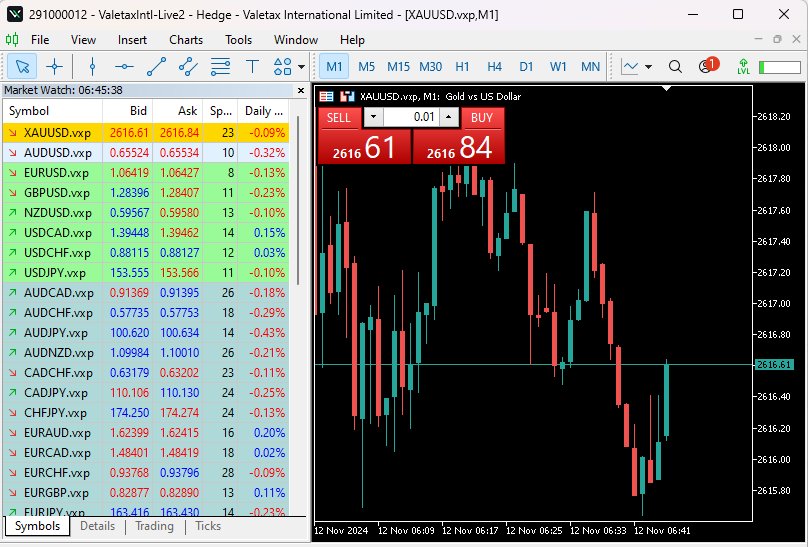This screenshot has height=547, width=808.
Task: Select the text label tool
Action: [252, 66]
